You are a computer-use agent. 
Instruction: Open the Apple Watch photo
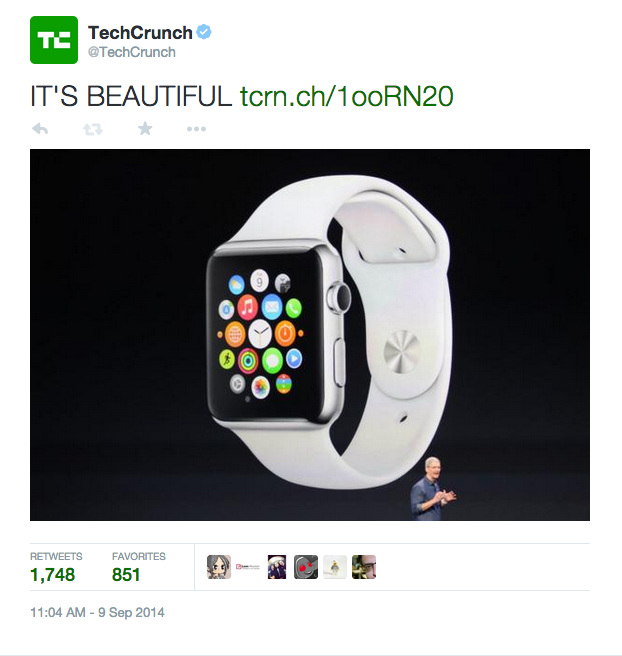(x=310, y=335)
